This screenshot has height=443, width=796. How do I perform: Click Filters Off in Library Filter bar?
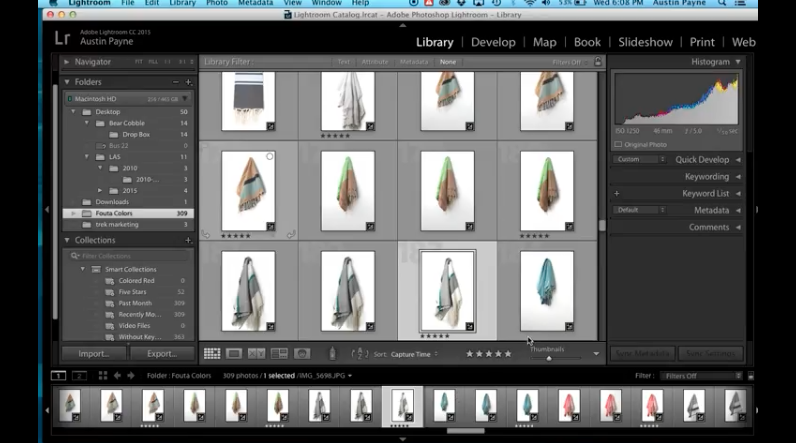(x=567, y=62)
